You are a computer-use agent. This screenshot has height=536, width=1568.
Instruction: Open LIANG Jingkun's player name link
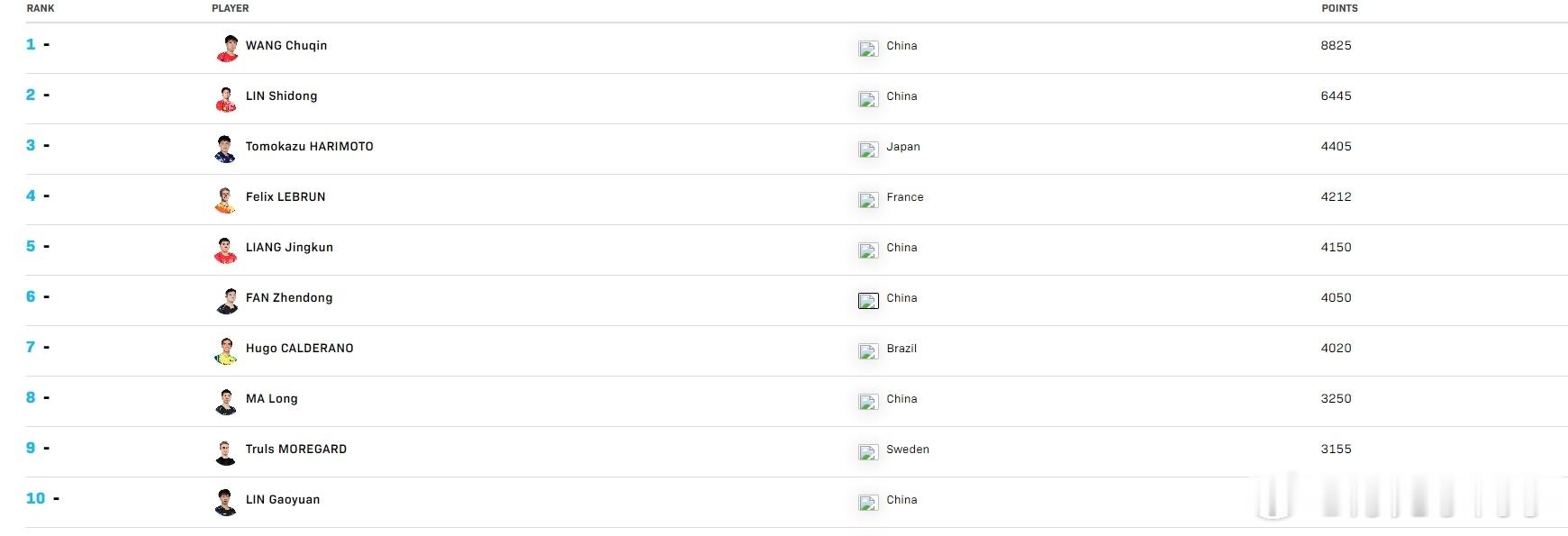click(289, 247)
